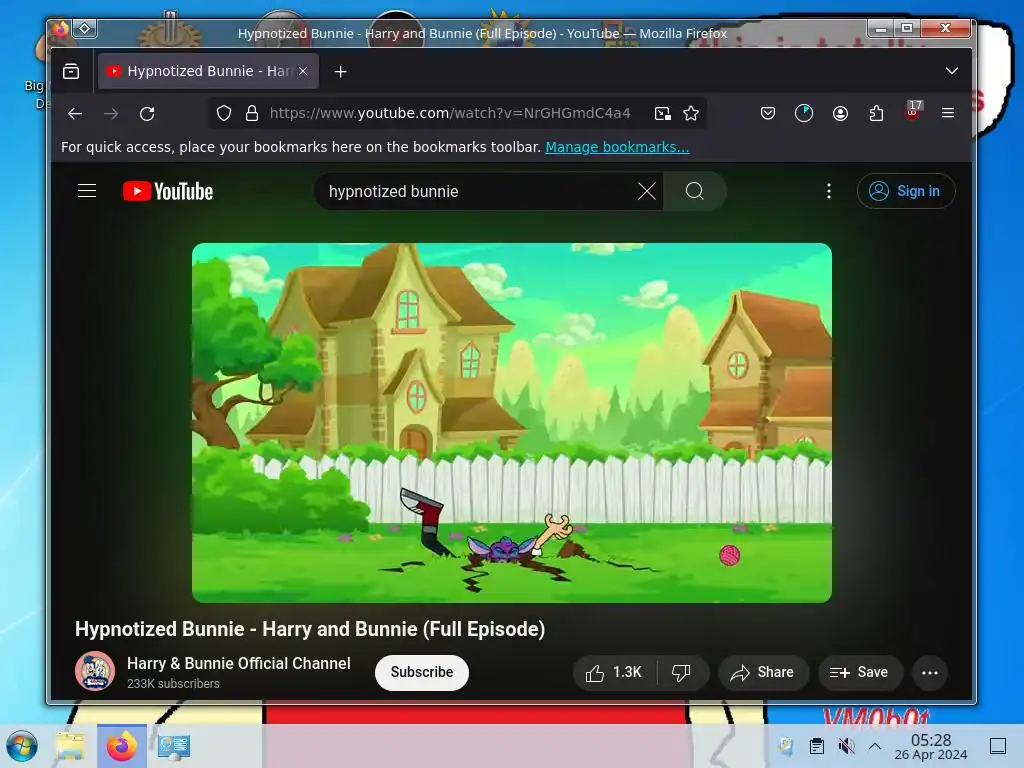Viewport: 1024px width, 768px height.
Task: Like the video with thumbs up
Action: click(x=614, y=673)
